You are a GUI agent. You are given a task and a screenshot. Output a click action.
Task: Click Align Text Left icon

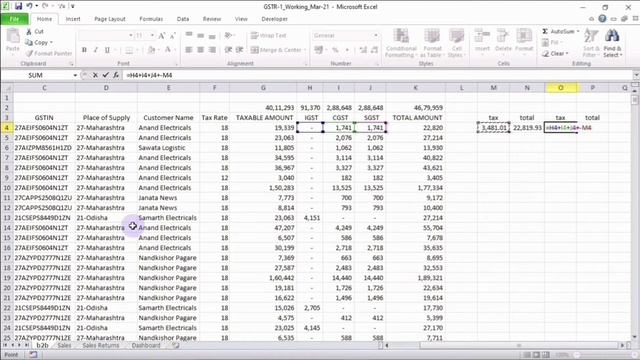pos(189,50)
